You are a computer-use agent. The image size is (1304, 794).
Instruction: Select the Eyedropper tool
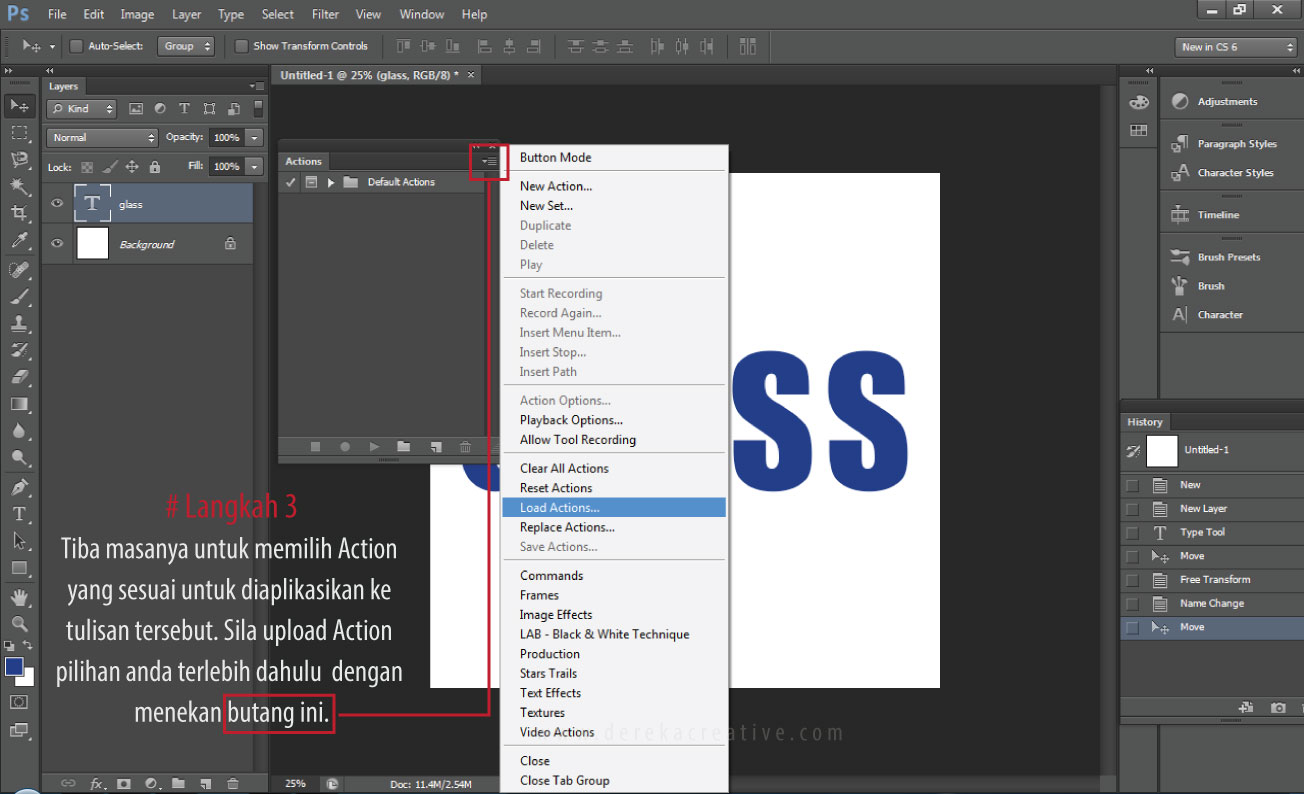click(19, 240)
